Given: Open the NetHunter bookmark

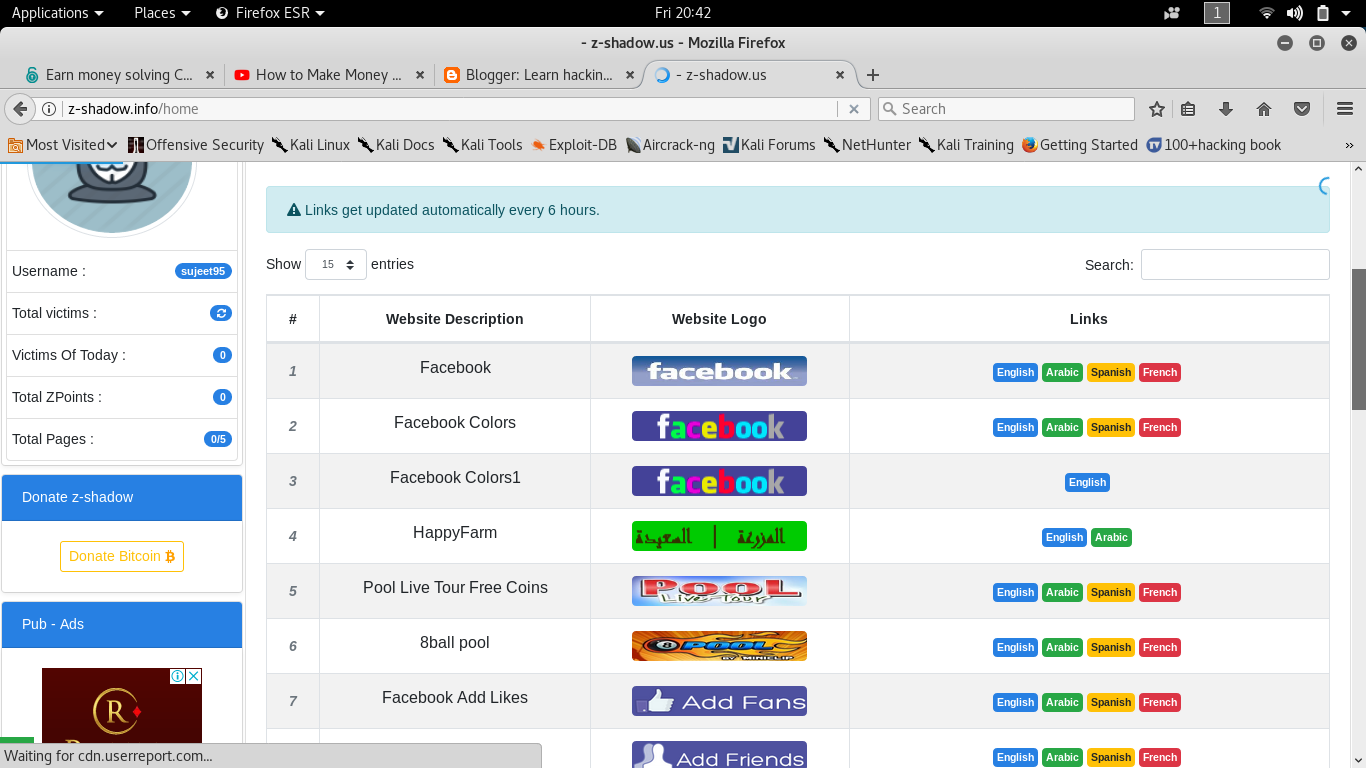Looking at the screenshot, I should tap(868, 145).
